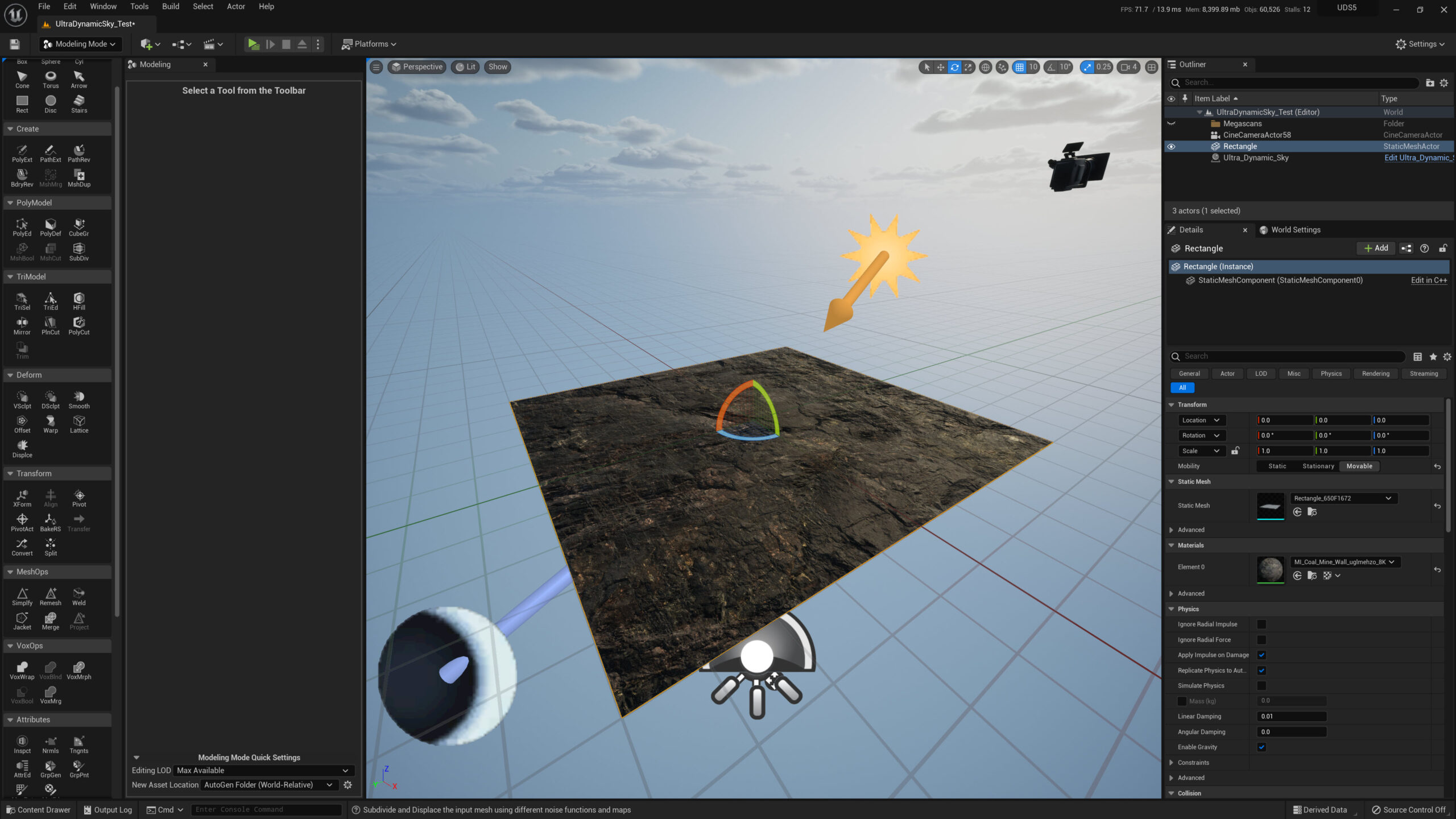This screenshot has width=1456, height=819.
Task: Select the Displace tool icon
Action: (22, 447)
